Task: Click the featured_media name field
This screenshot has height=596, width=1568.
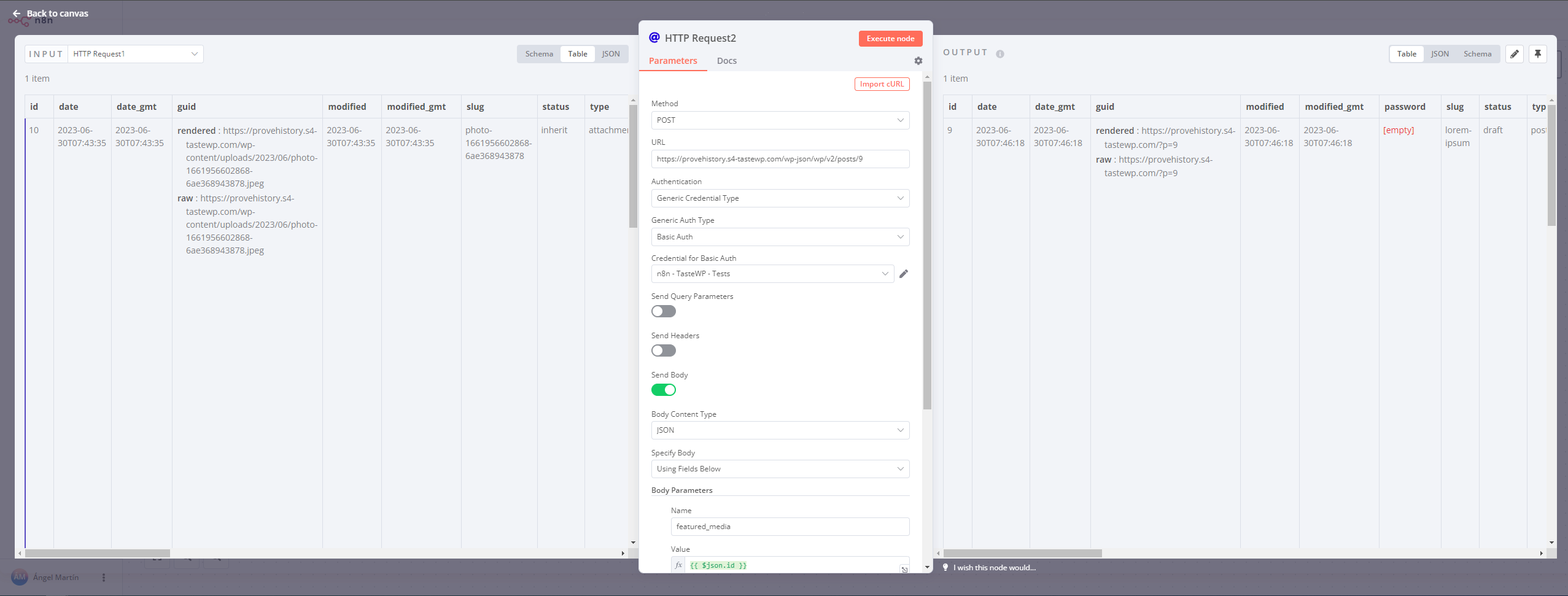Action: [790, 527]
